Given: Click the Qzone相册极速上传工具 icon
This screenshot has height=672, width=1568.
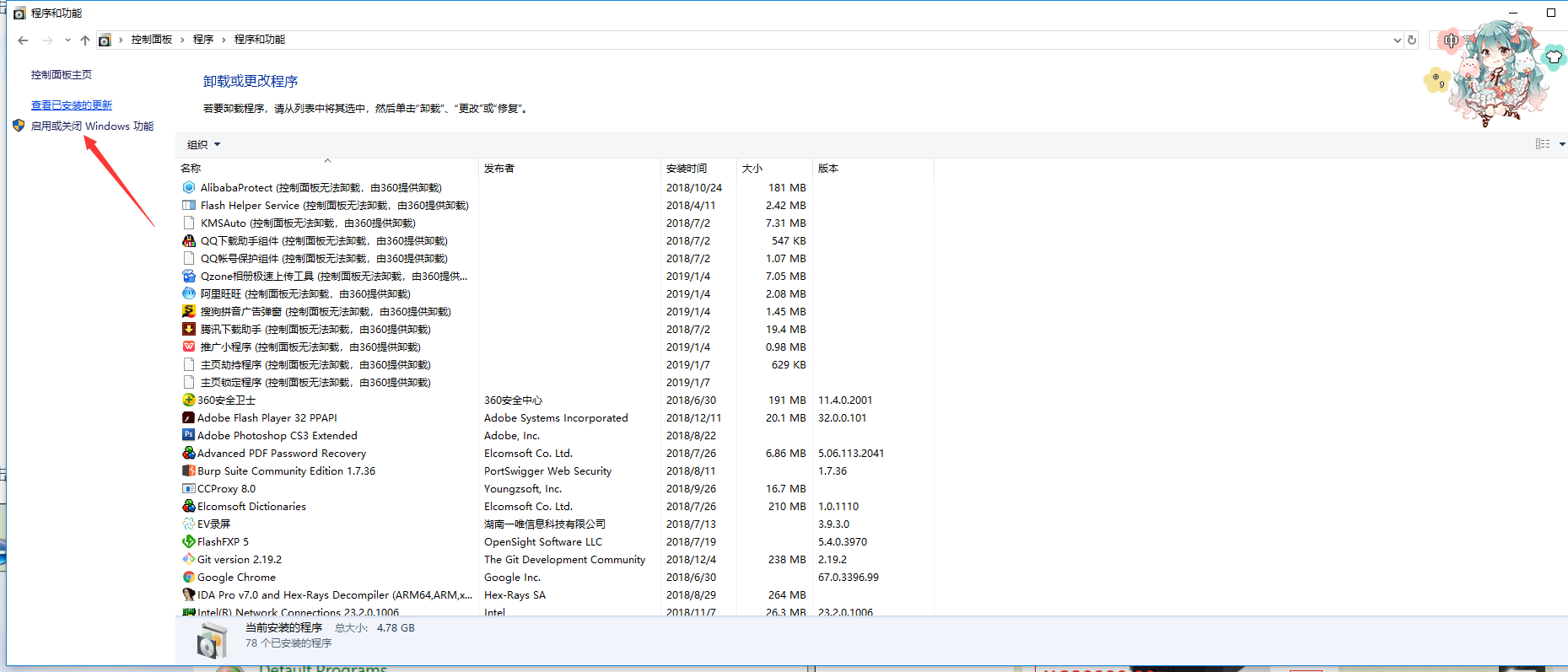Looking at the screenshot, I should pos(189,276).
